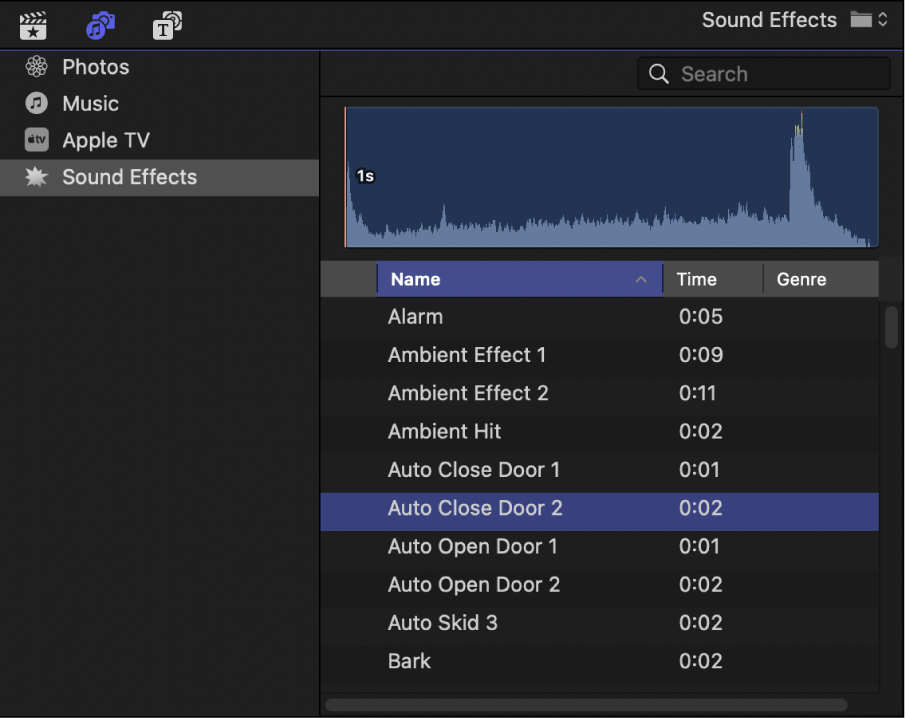
Task: Sort the sound list by Time
Action: pos(696,280)
